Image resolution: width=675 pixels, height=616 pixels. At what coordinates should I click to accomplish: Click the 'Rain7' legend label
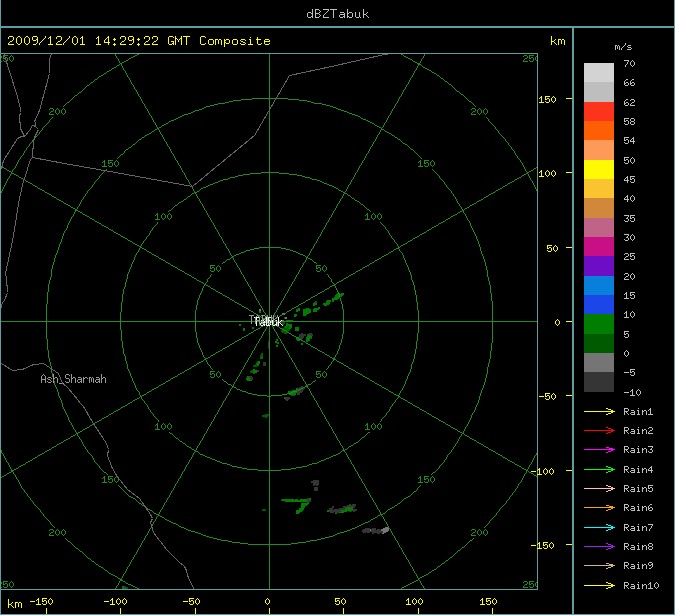638,527
